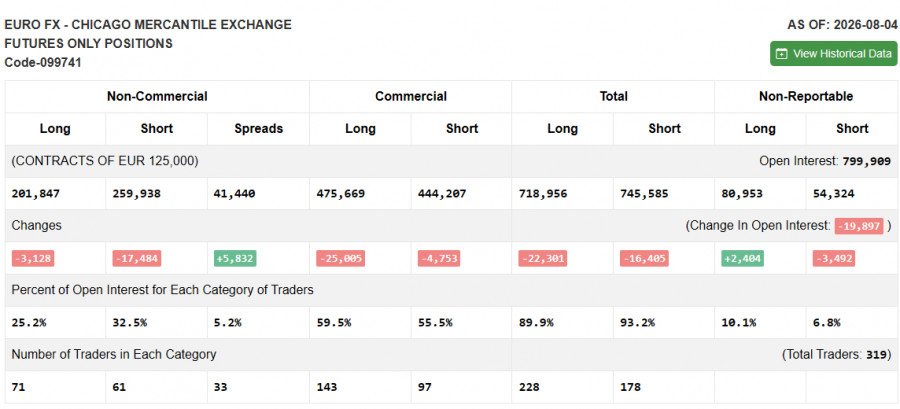Select trader count 61
Screen dimensions: 900x409
[119, 387]
